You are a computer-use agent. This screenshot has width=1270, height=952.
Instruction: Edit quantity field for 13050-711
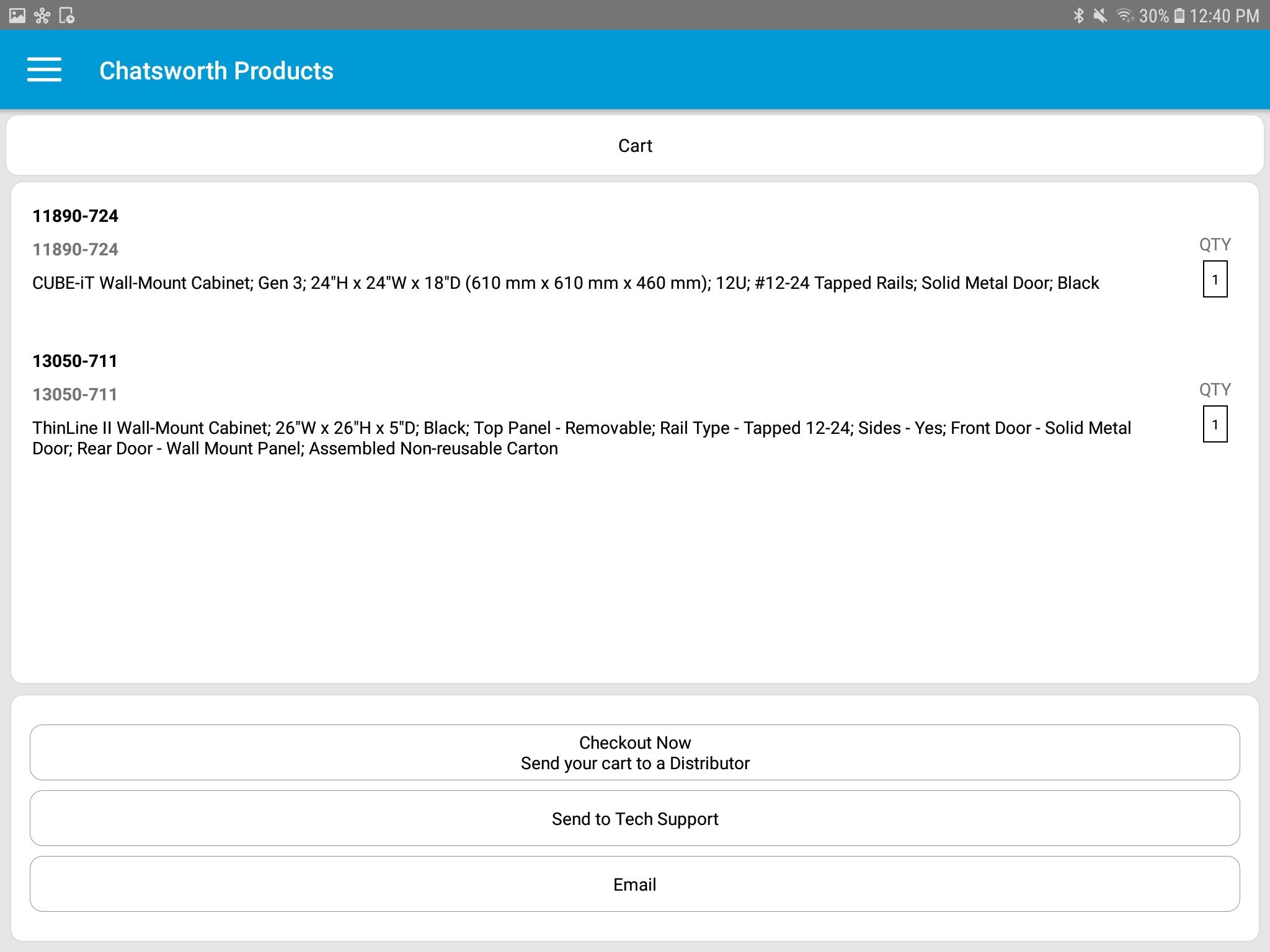(1215, 425)
